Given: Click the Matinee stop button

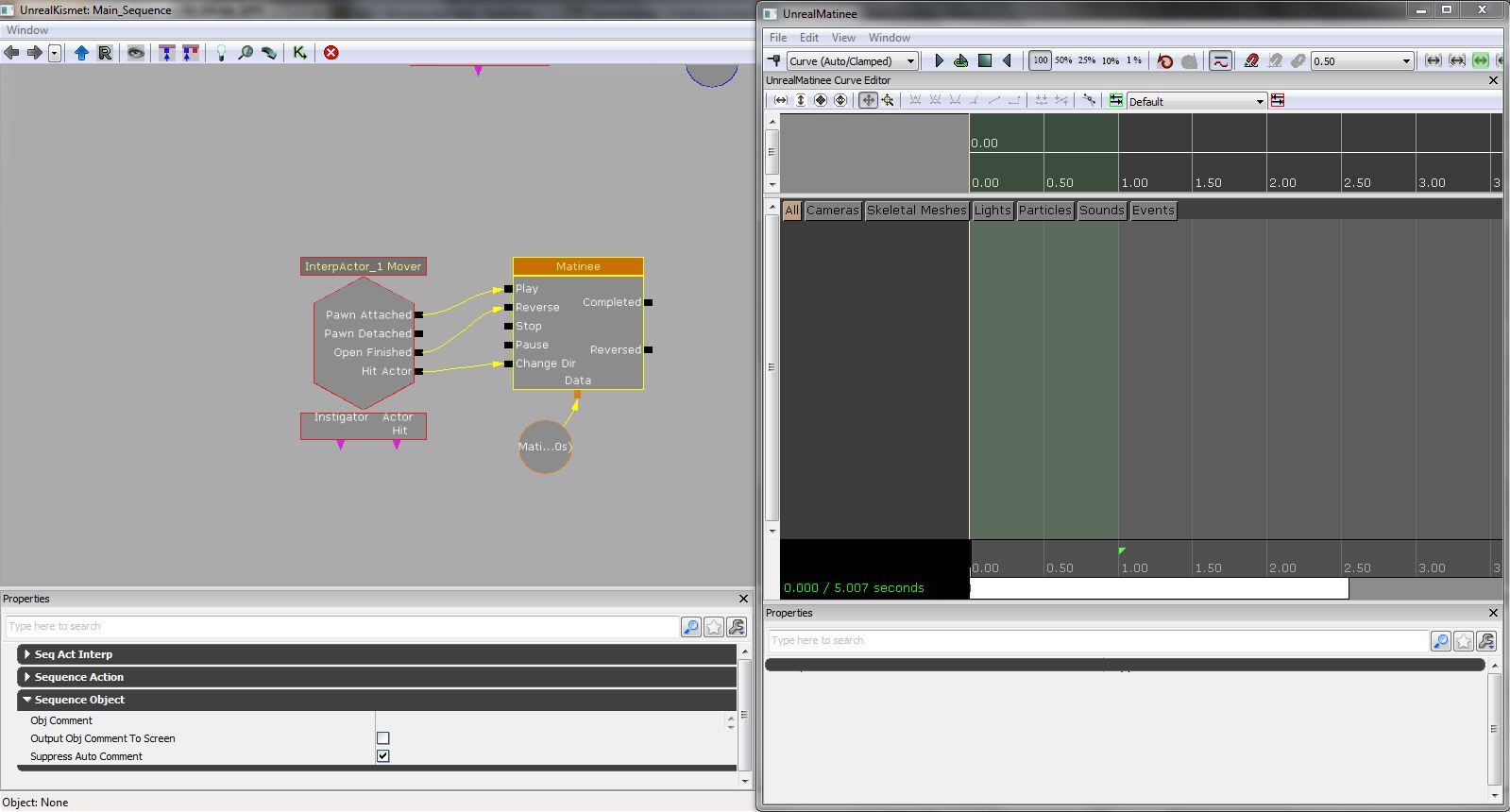Looking at the screenshot, I should click(985, 60).
